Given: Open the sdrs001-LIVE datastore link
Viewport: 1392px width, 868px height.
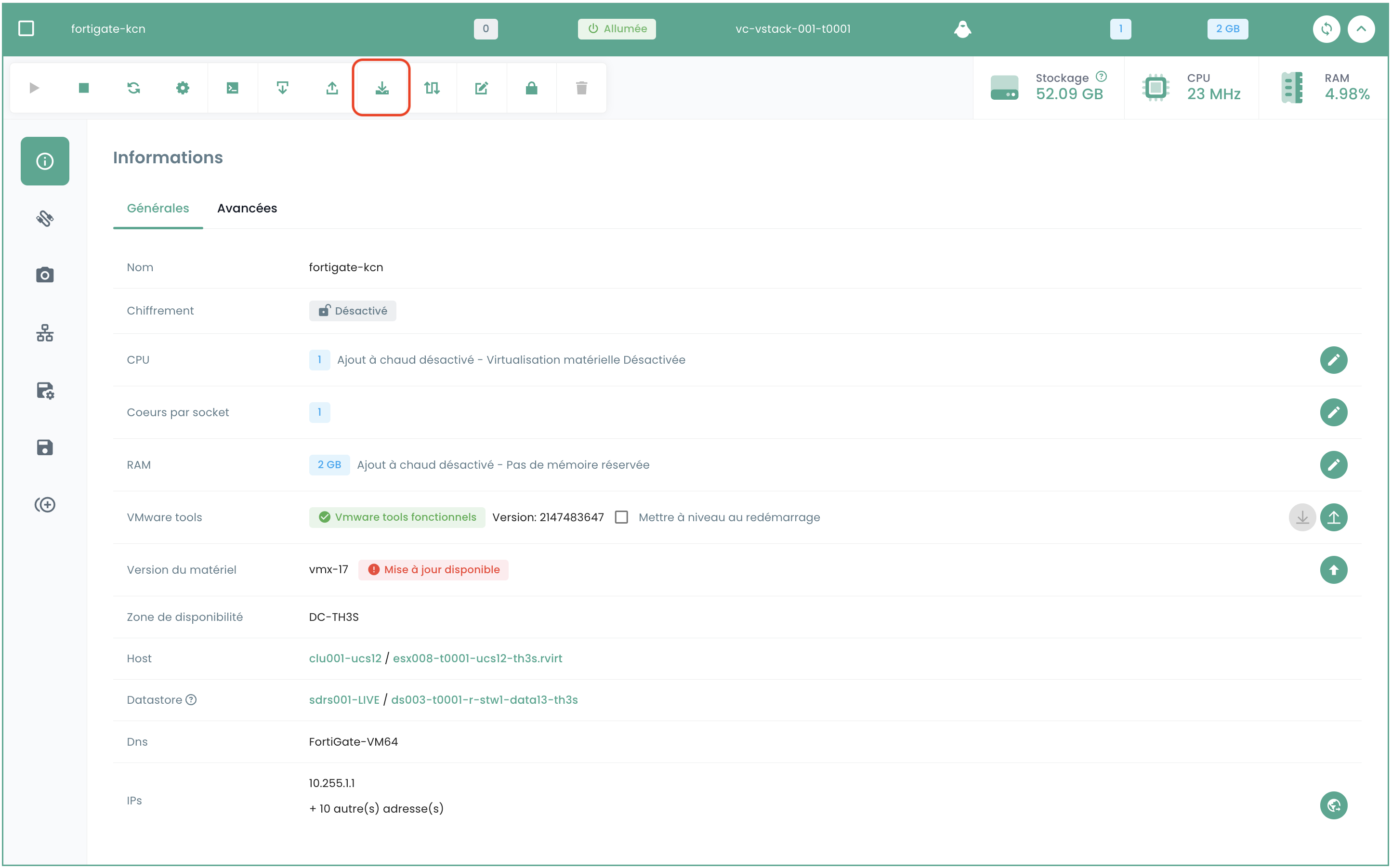Looking at the screenshot, I should (344, 700).
